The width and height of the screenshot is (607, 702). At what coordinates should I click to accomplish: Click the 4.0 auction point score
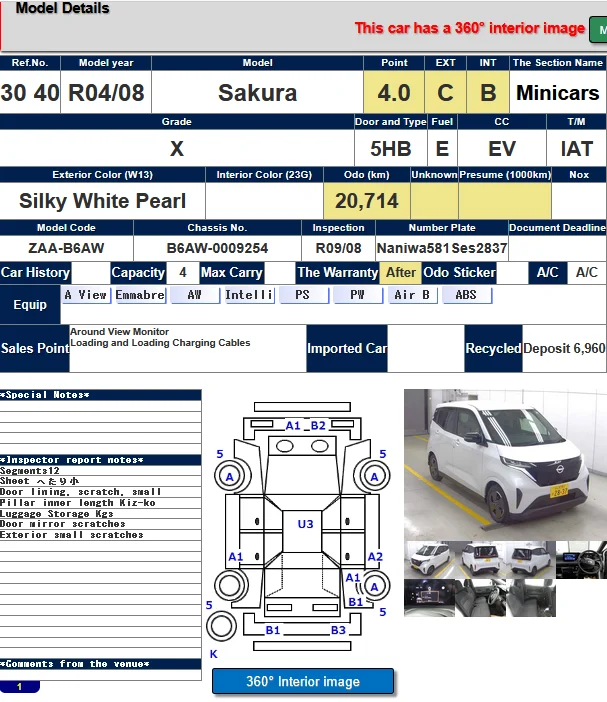click(394, 93)
